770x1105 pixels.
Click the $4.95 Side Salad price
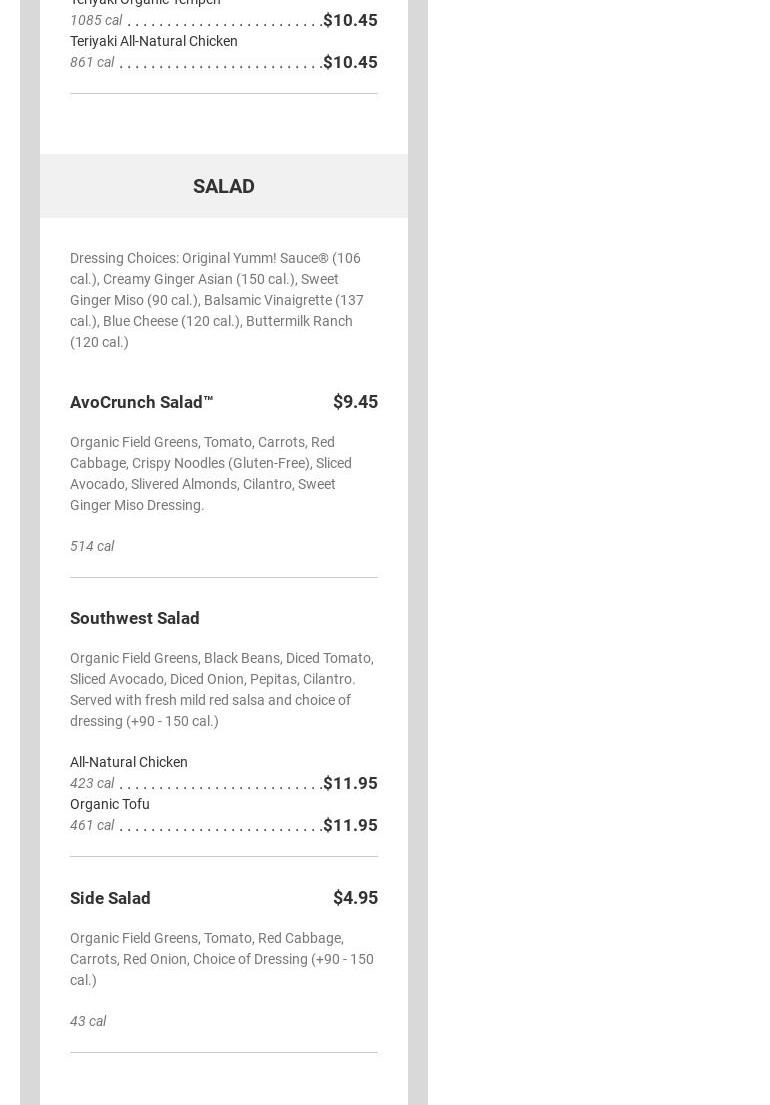coord(355,898)
